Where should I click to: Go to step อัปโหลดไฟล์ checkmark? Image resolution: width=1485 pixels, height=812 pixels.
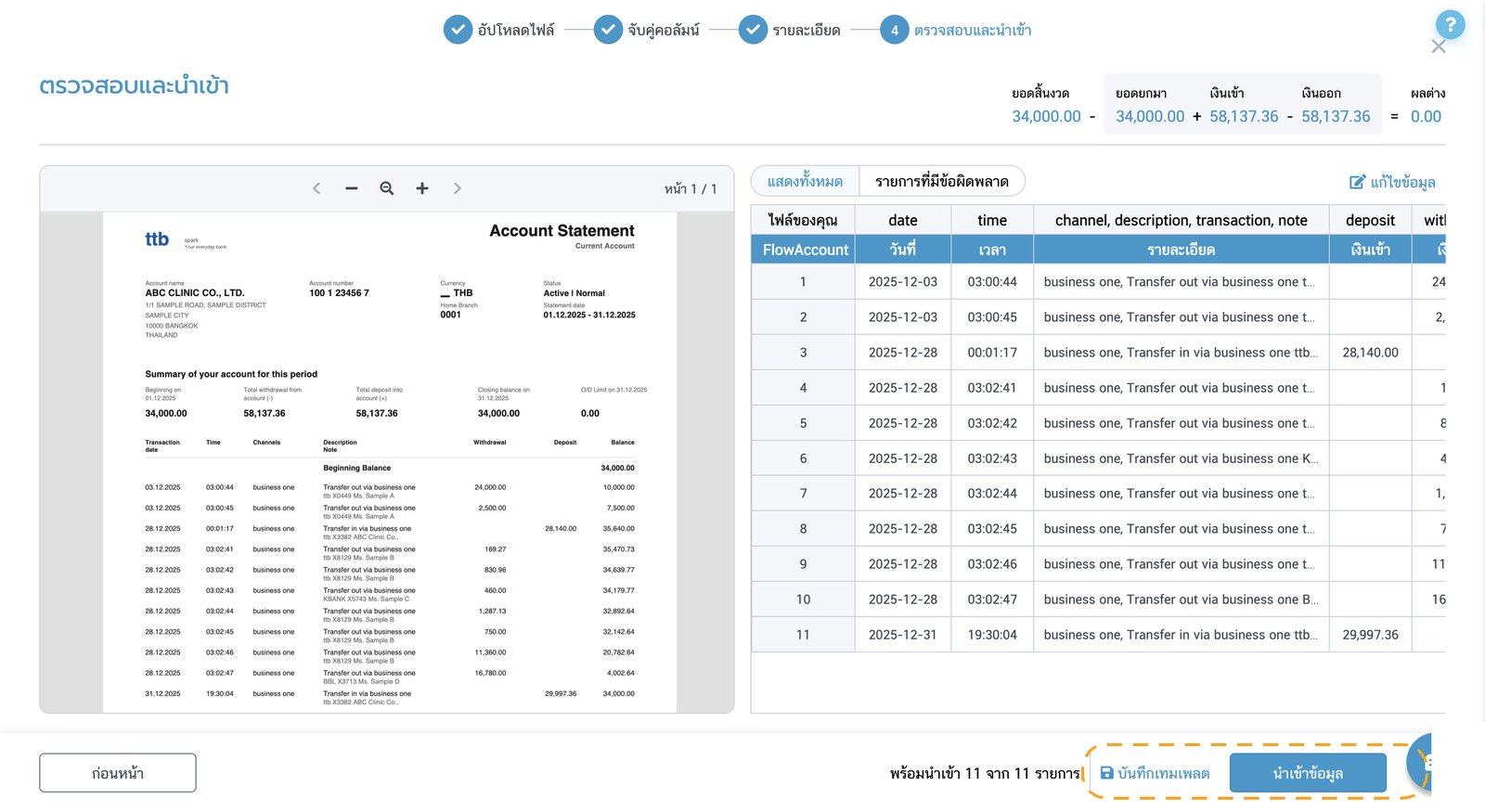458,30
